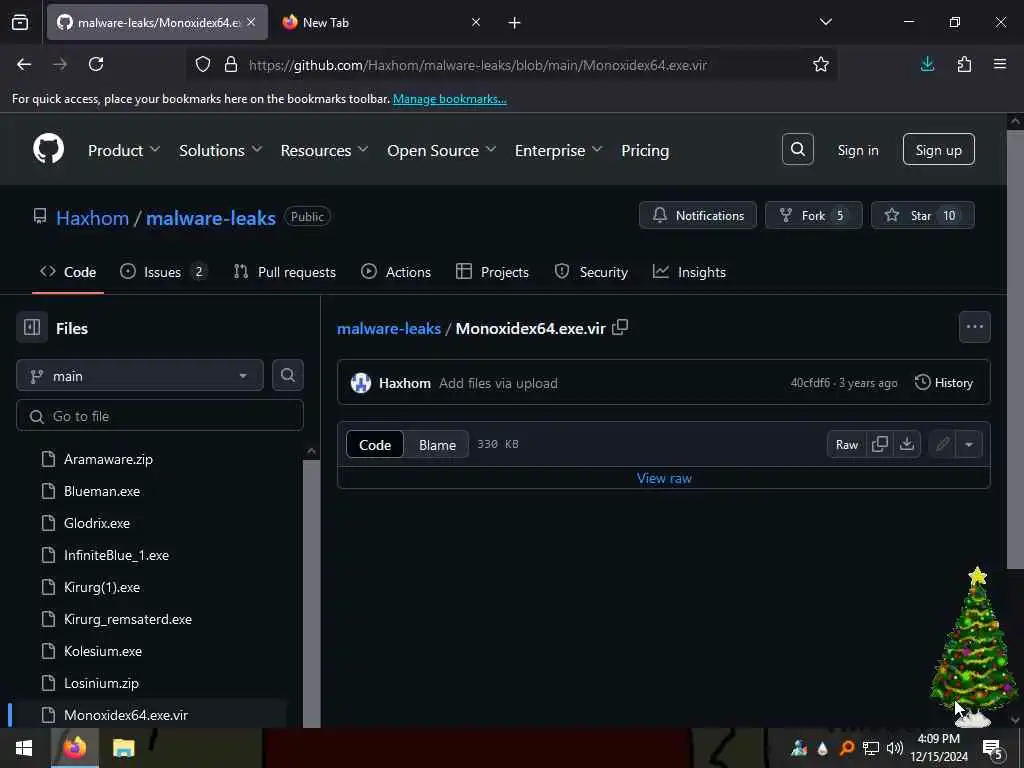Switch to Code view toggle
Image resolution: width=1024 pixels, height=768 pixels.
[x=375, y=445]
